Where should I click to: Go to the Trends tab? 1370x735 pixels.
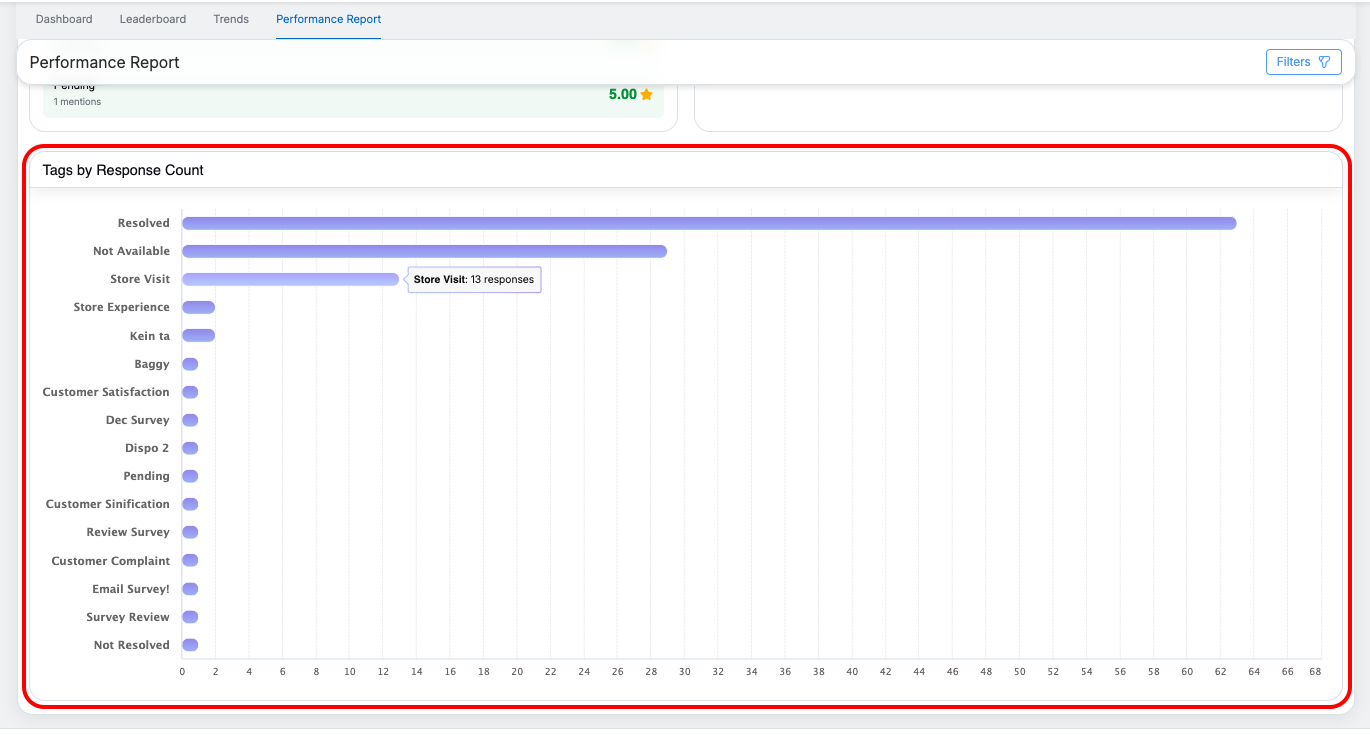[231, 19]
